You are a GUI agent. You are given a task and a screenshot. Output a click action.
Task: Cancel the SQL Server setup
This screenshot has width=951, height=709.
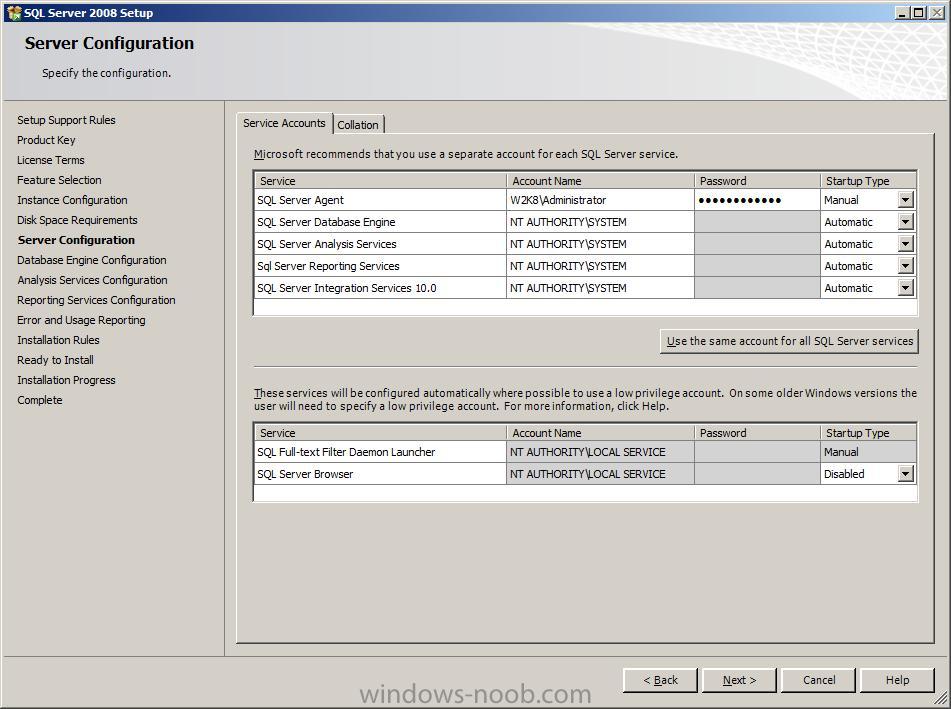[819, 680]
